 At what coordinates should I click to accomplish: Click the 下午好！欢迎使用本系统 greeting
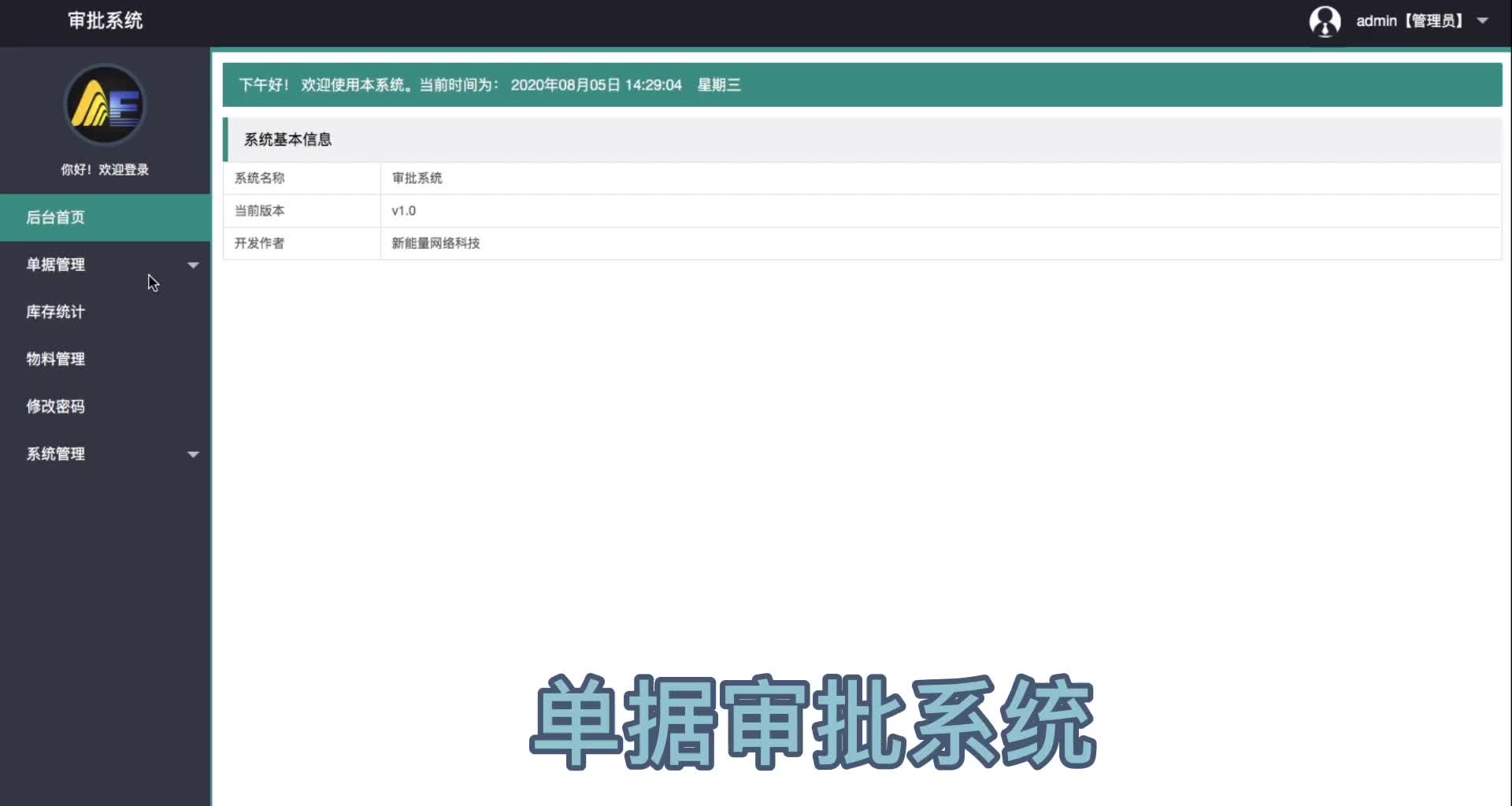(324, 85)
